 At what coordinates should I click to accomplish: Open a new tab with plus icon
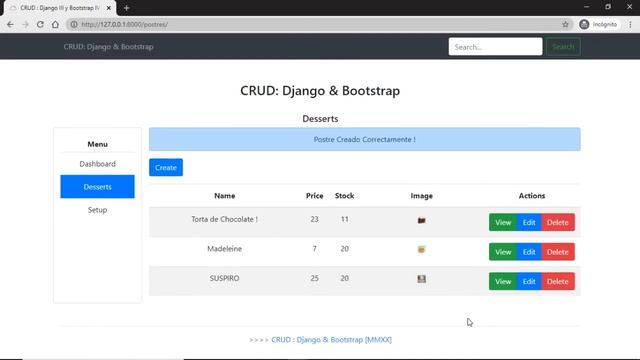(127, 8)
